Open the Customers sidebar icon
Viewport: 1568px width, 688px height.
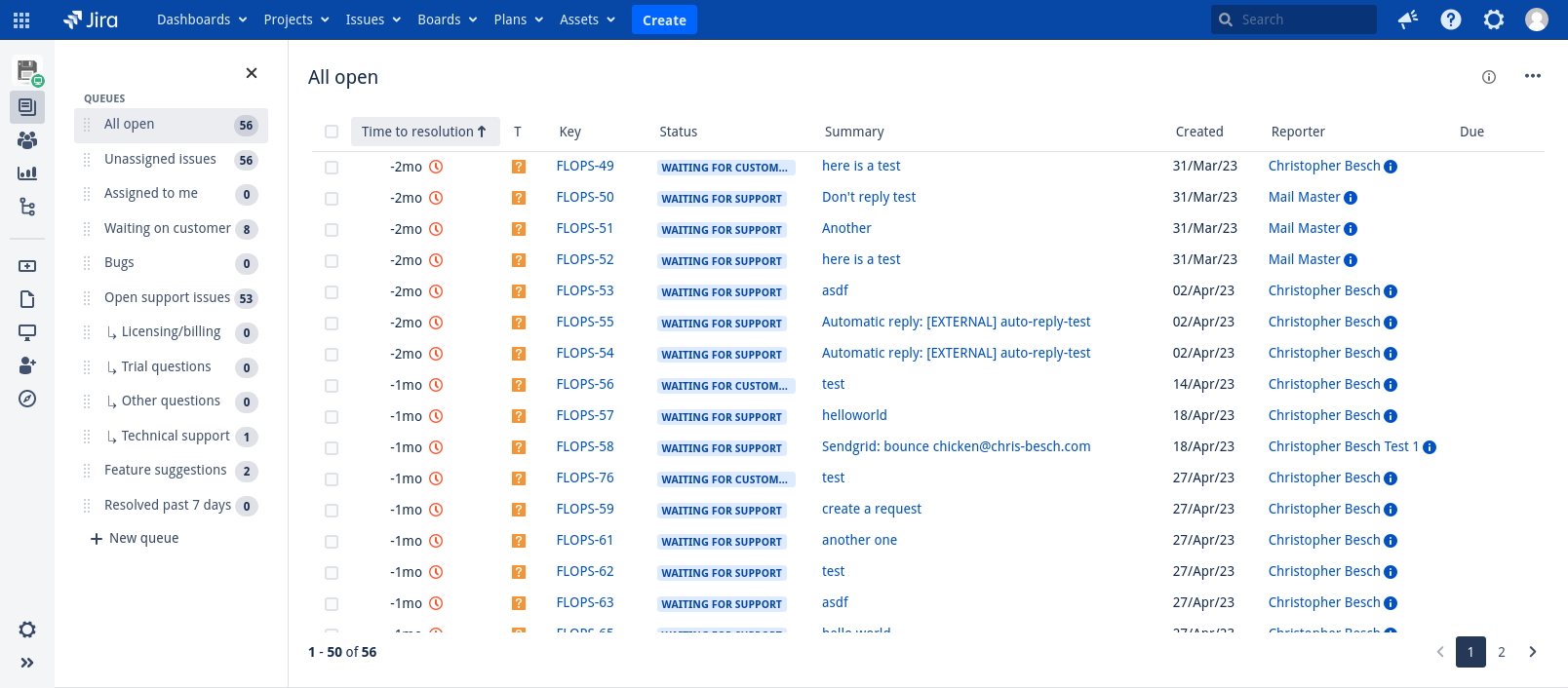27,140
